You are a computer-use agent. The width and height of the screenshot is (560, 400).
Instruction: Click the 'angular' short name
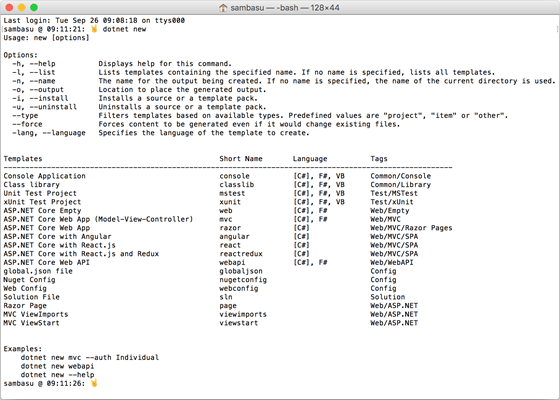click(x=235, y=236)
